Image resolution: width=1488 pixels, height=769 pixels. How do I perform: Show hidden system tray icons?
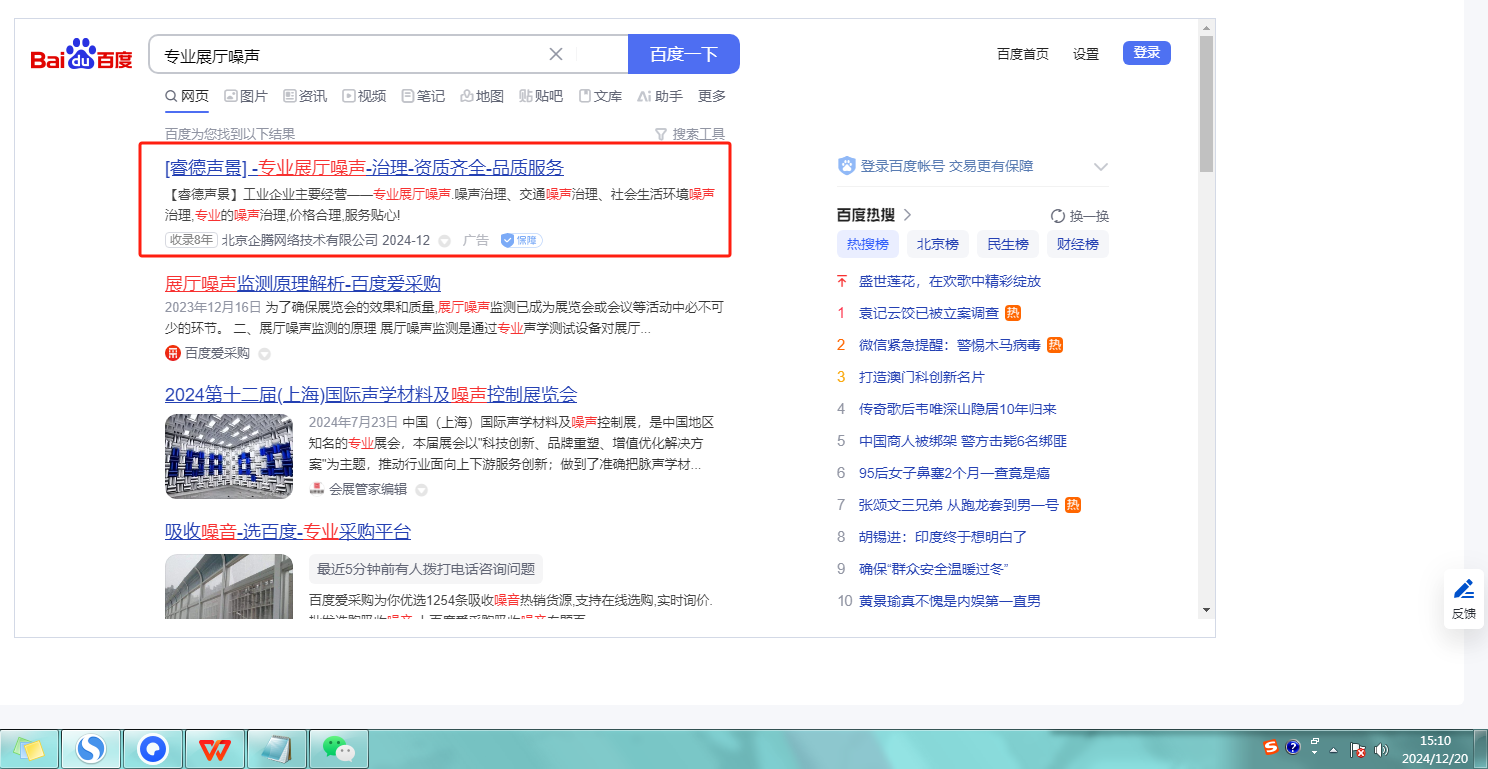1335,749
